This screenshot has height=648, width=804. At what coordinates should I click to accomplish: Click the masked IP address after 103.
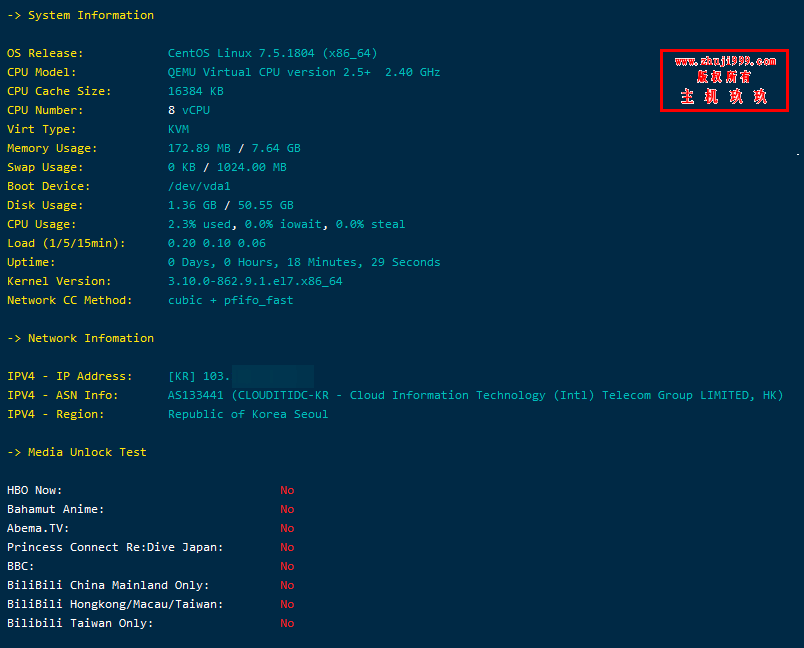click(x=273, y=376)
